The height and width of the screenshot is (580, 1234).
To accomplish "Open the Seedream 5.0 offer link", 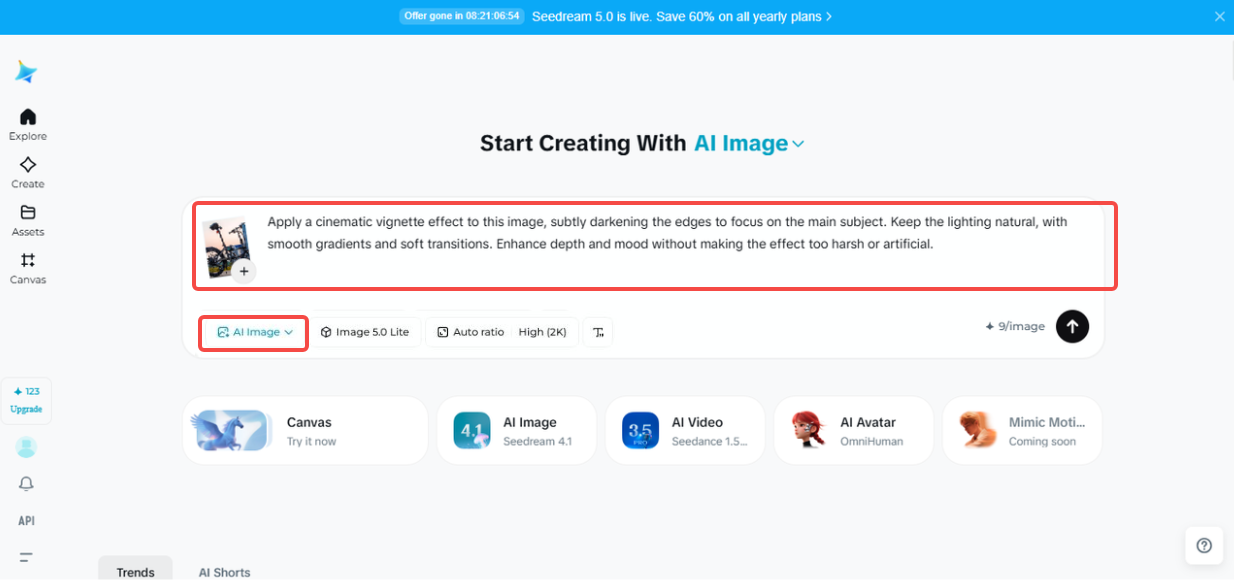I will coord(677,16).
